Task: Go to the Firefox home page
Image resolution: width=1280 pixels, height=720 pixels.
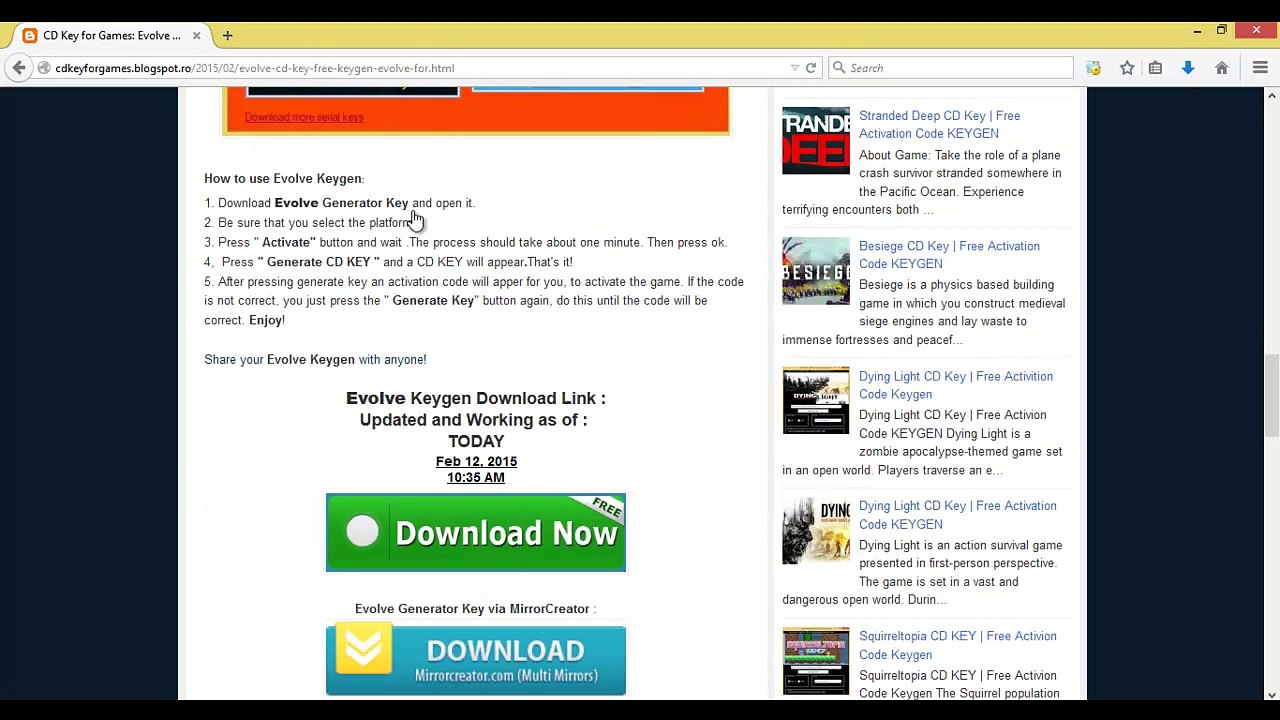Action: coord(1221,68)
